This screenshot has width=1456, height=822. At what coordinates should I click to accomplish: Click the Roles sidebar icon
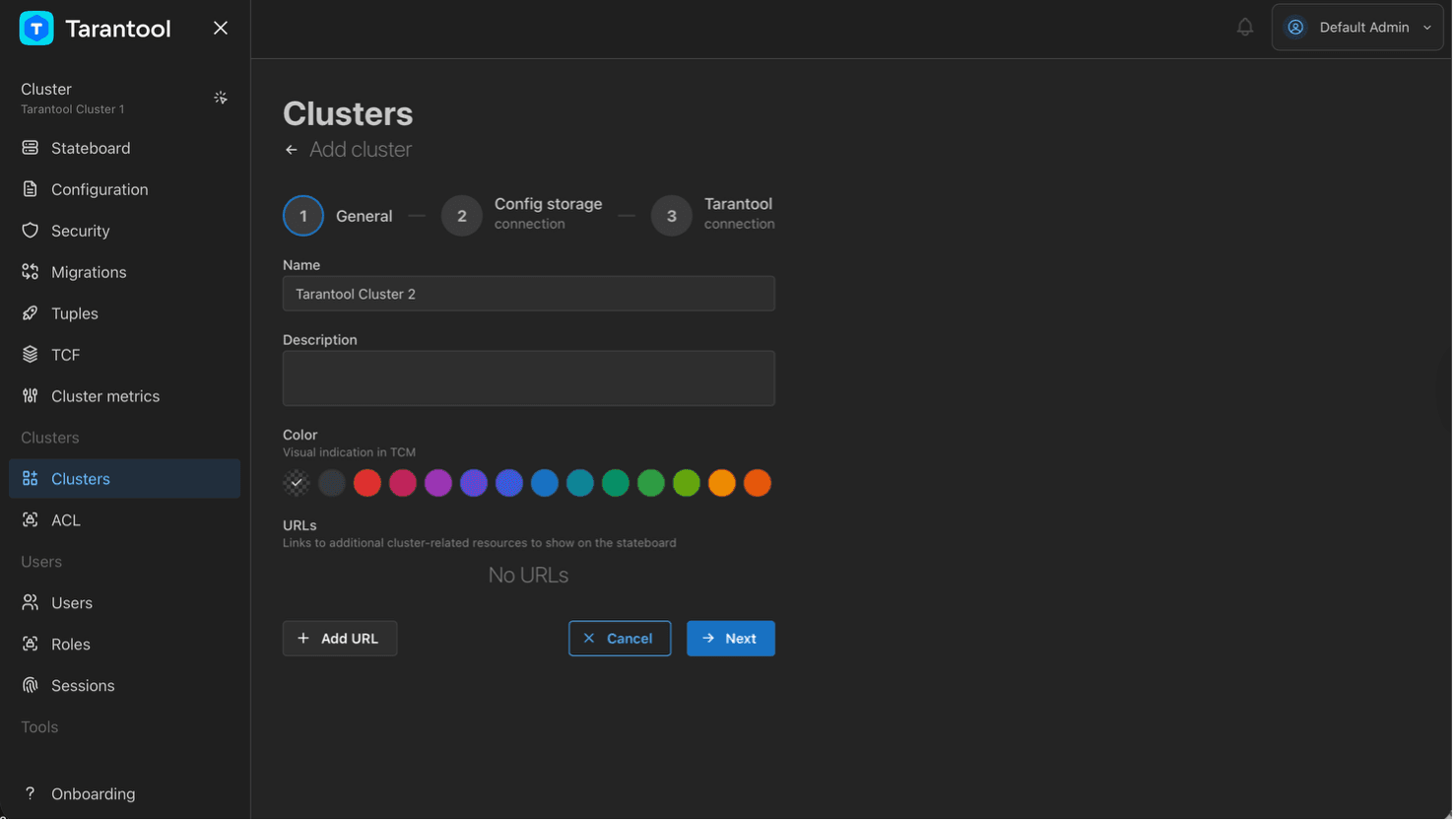[x=31, y=645]
